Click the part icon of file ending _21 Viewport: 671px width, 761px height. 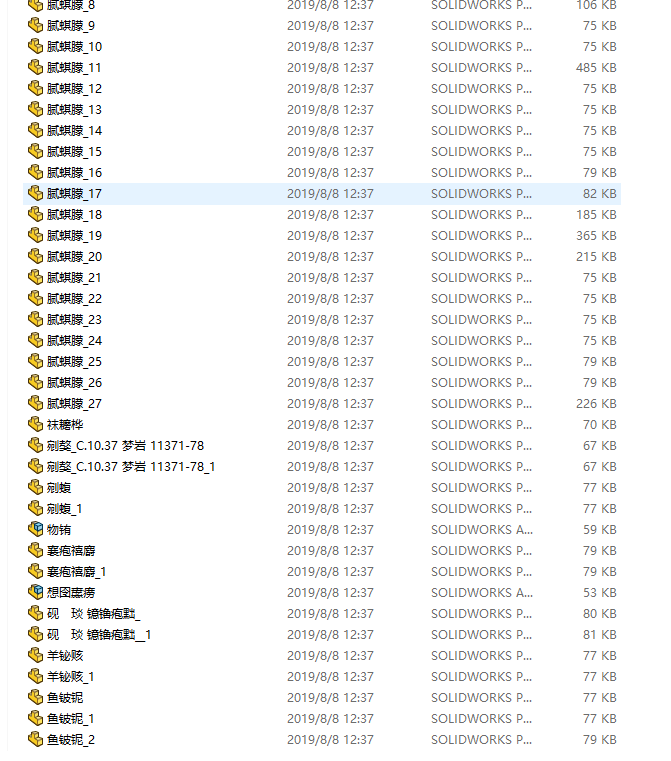tap(35, 277)
